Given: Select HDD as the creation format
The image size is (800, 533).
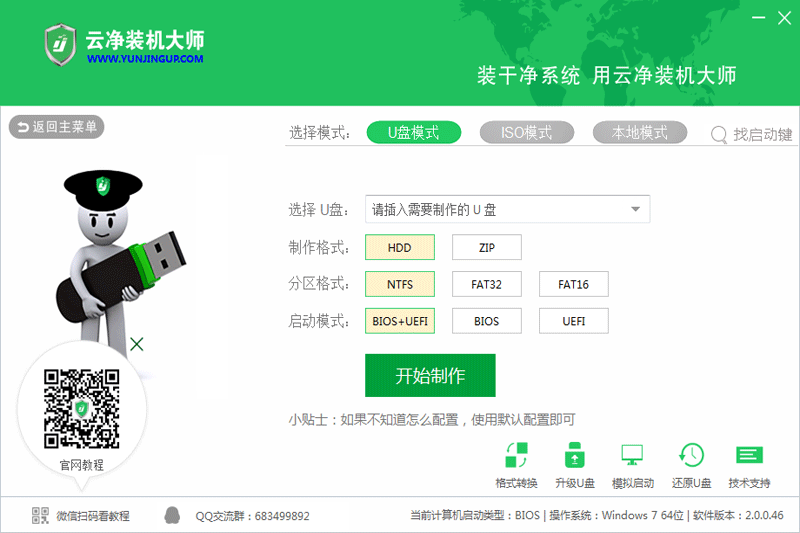Looking at the screenshot, I should click(x=399, y=247).
